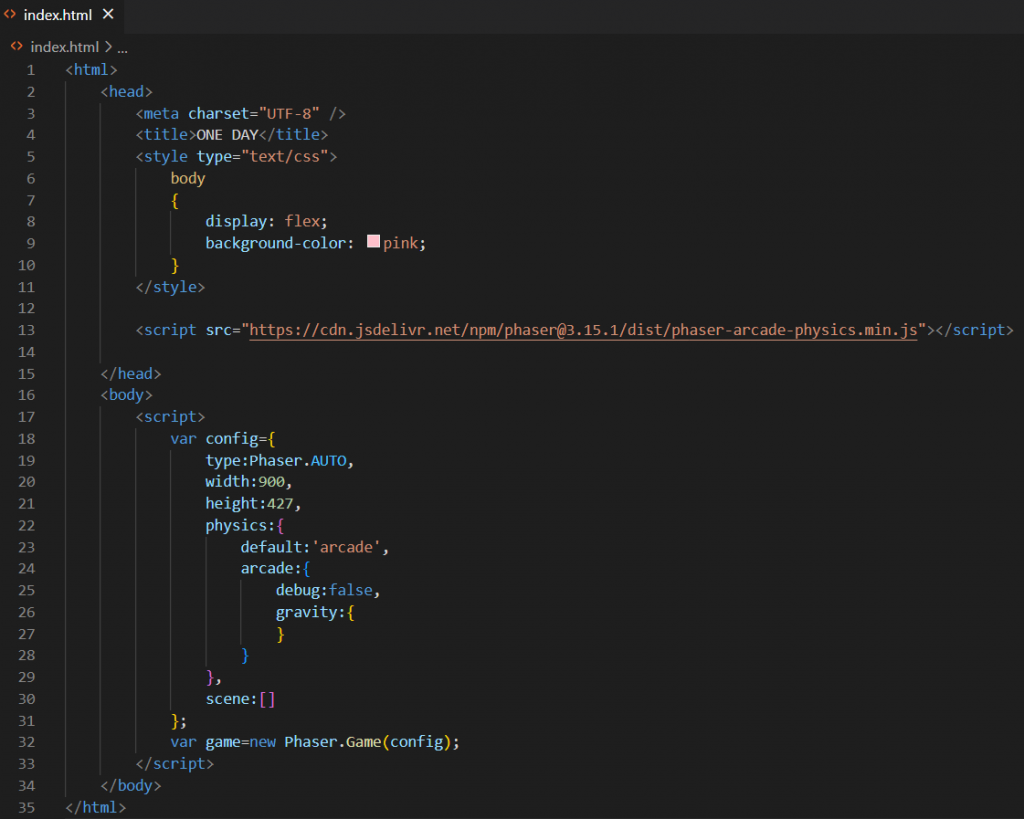Select the index.html editor tab
The image size is (1024, 819).
pos(61,14)
